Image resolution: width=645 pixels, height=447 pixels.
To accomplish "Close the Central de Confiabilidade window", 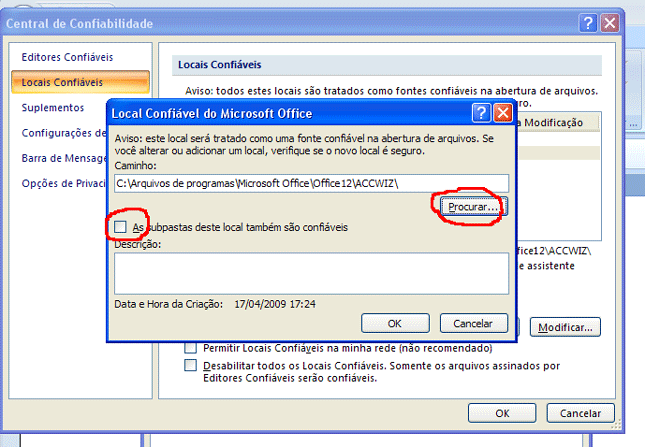I will coord(610,23).
